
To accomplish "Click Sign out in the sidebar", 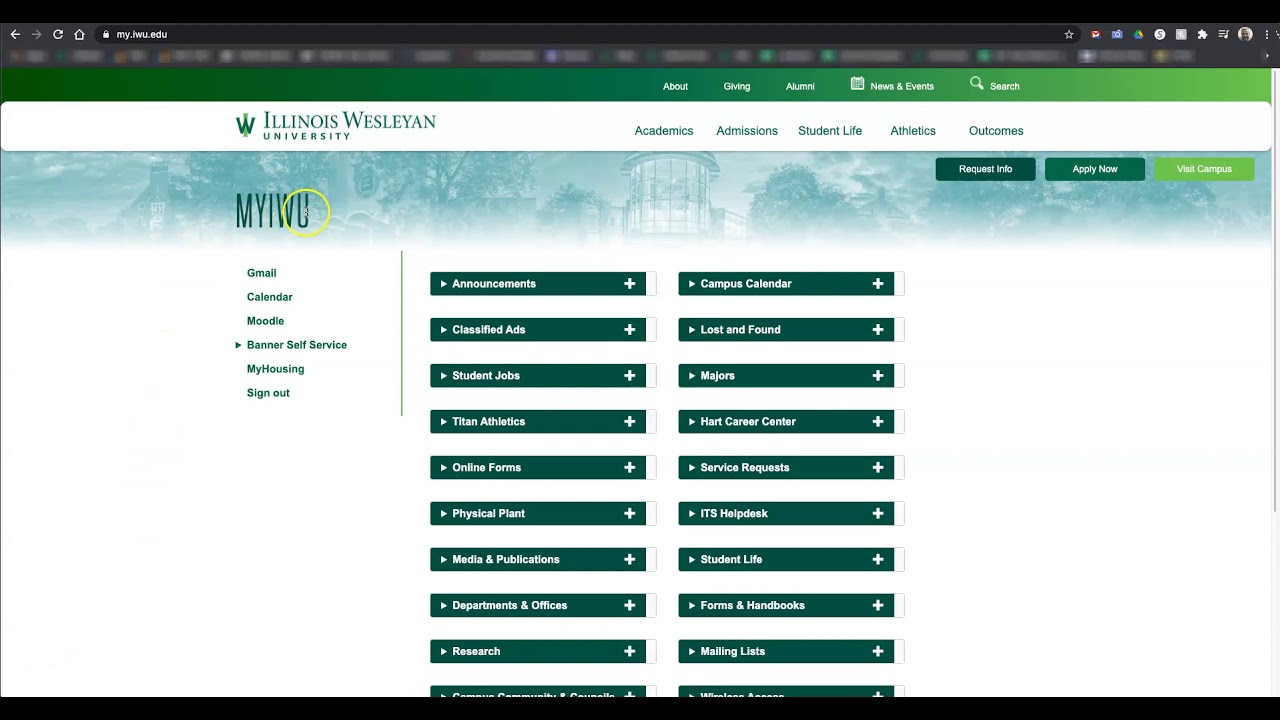I will 268,393.
